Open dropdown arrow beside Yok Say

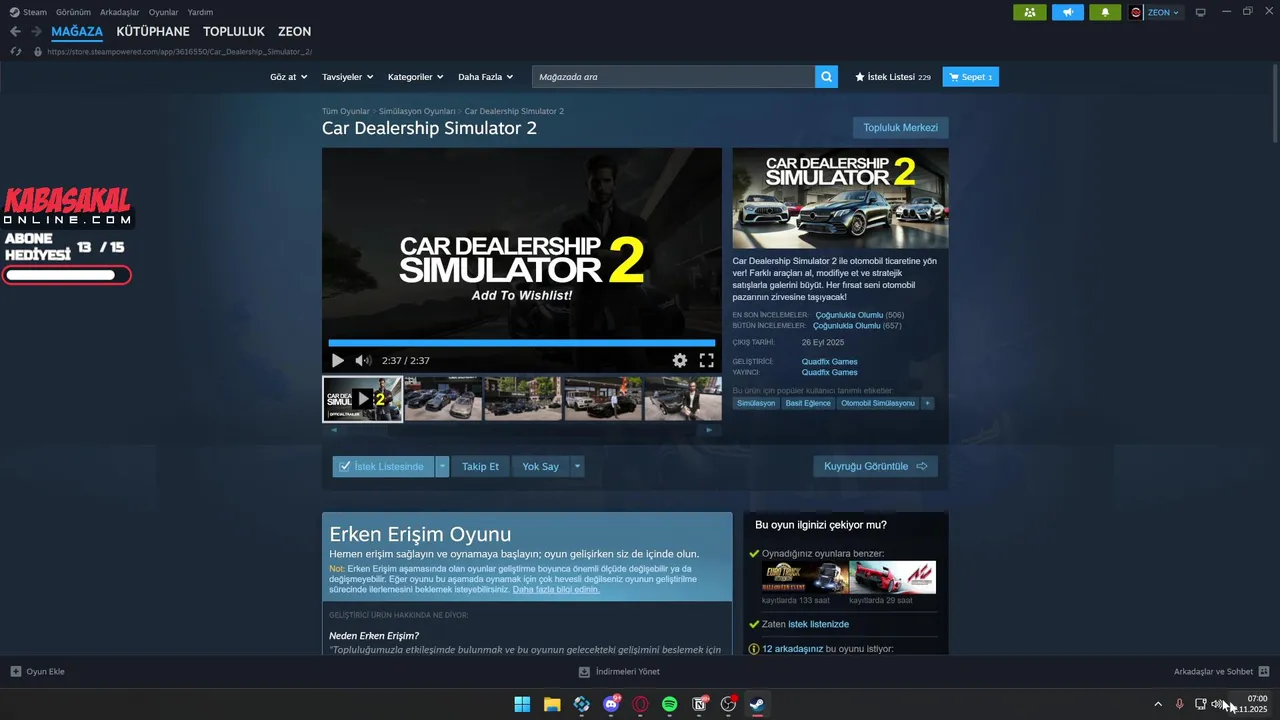coord(577,466)
